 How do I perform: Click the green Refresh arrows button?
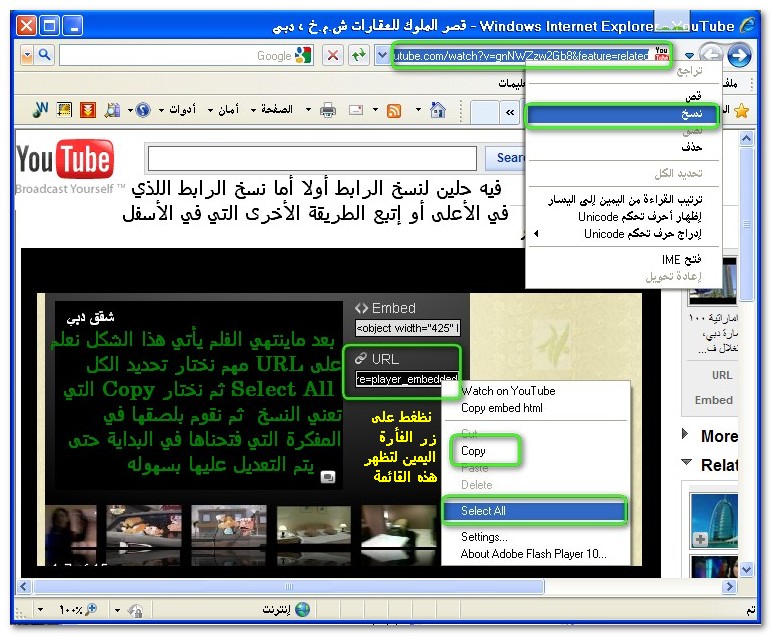pyautogui.click(x=358, y=55)
